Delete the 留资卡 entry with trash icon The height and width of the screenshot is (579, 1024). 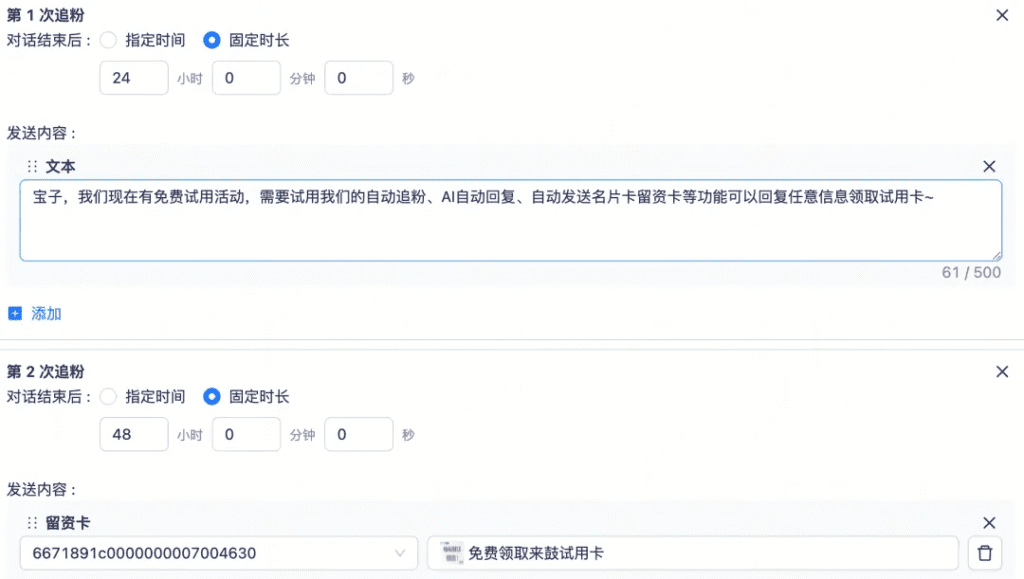click(x=985, y=553)
